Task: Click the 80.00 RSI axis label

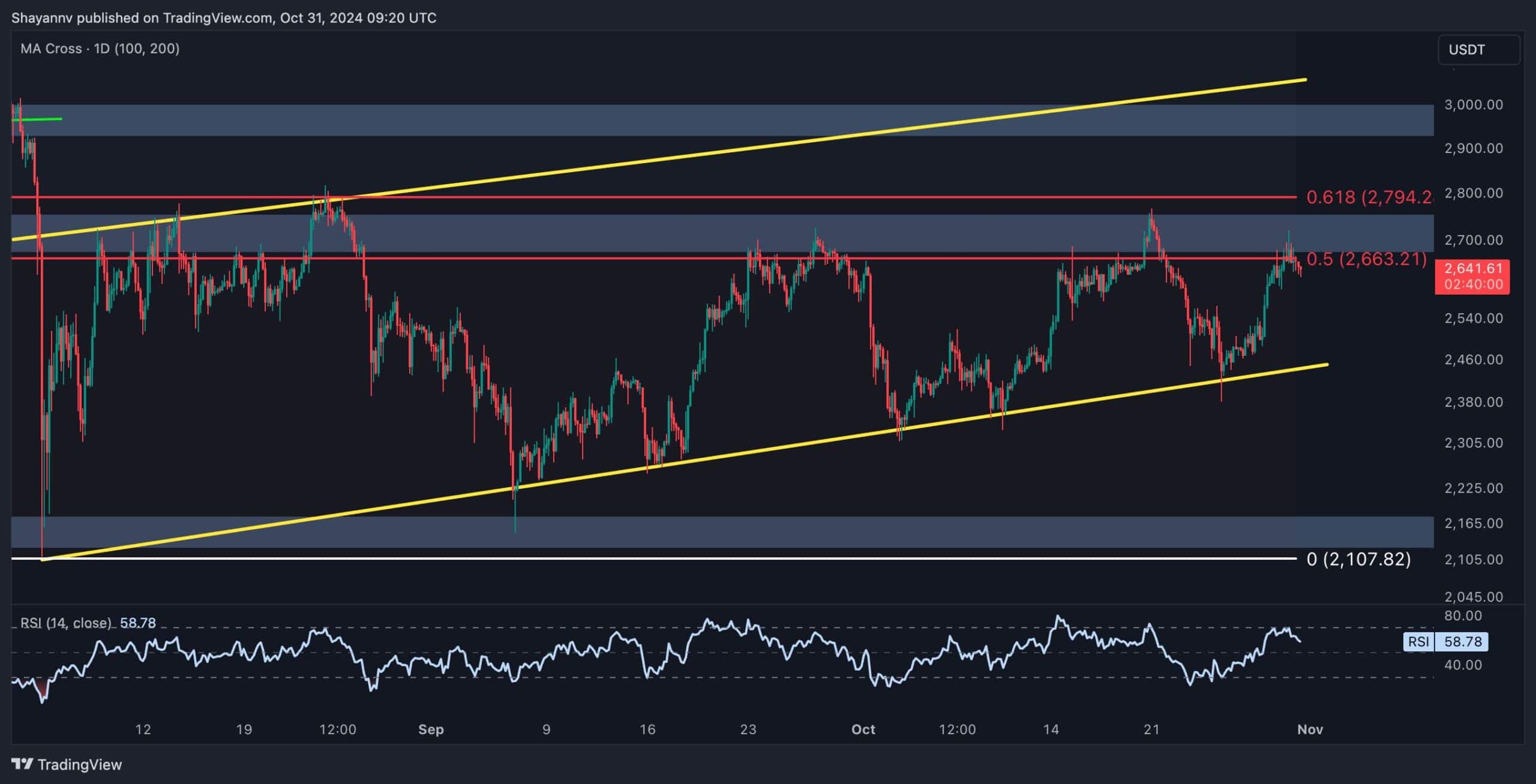Action: pos(1463,615)
